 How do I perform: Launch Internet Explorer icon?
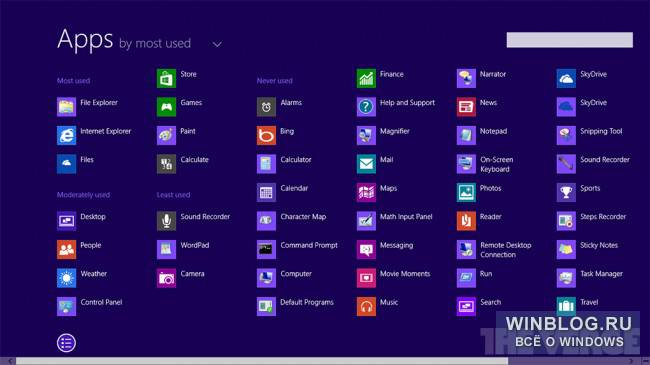point(66,135)
